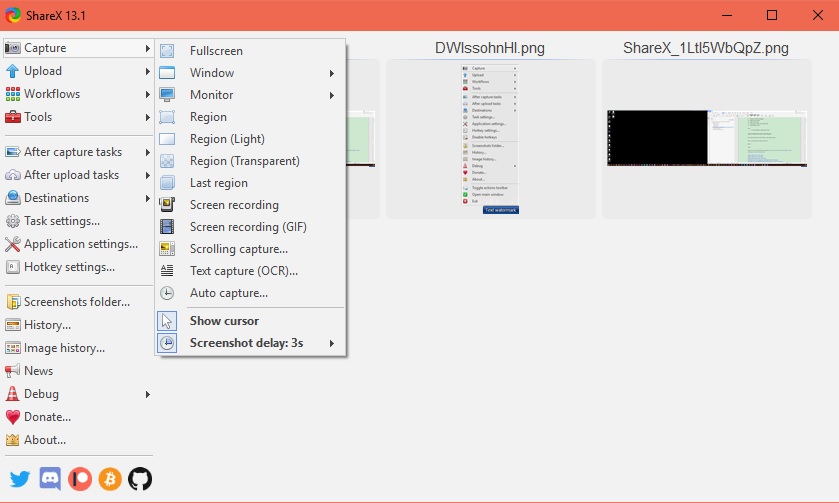Open the GitHub icon link
839x503 pixels.
pyautogui.click(x=140, y=479)
